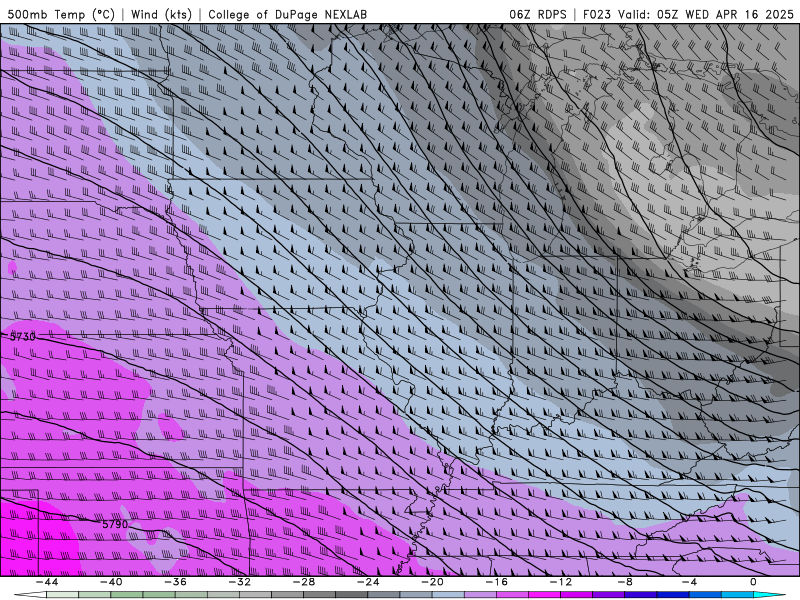Click the 'F023 Valid: 05Z WED APR 16 2025' text
Screen dimensions: 800x600
coord(689,14)
